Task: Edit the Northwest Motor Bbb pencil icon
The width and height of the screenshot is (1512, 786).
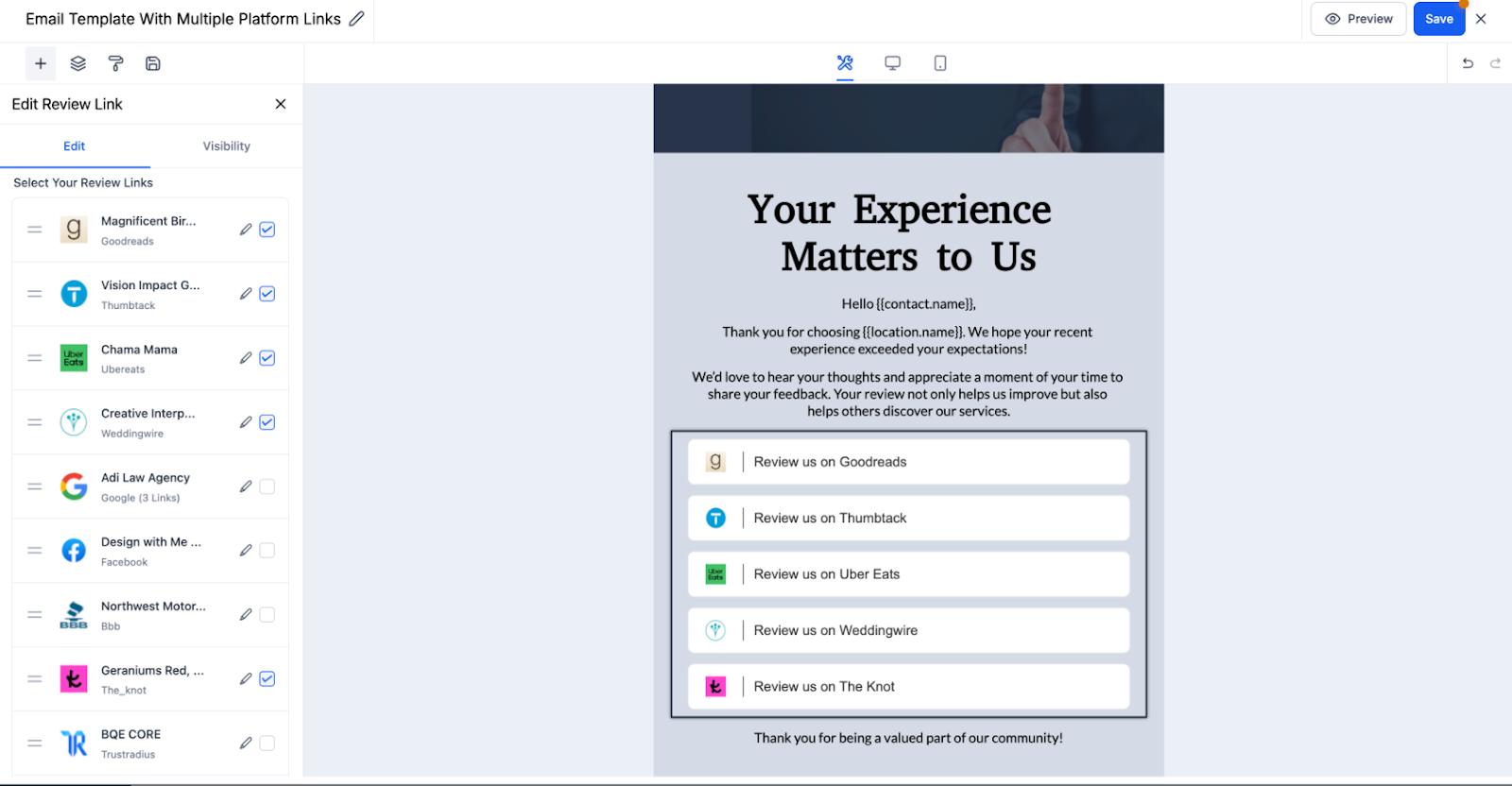Action: coord(246,615)
